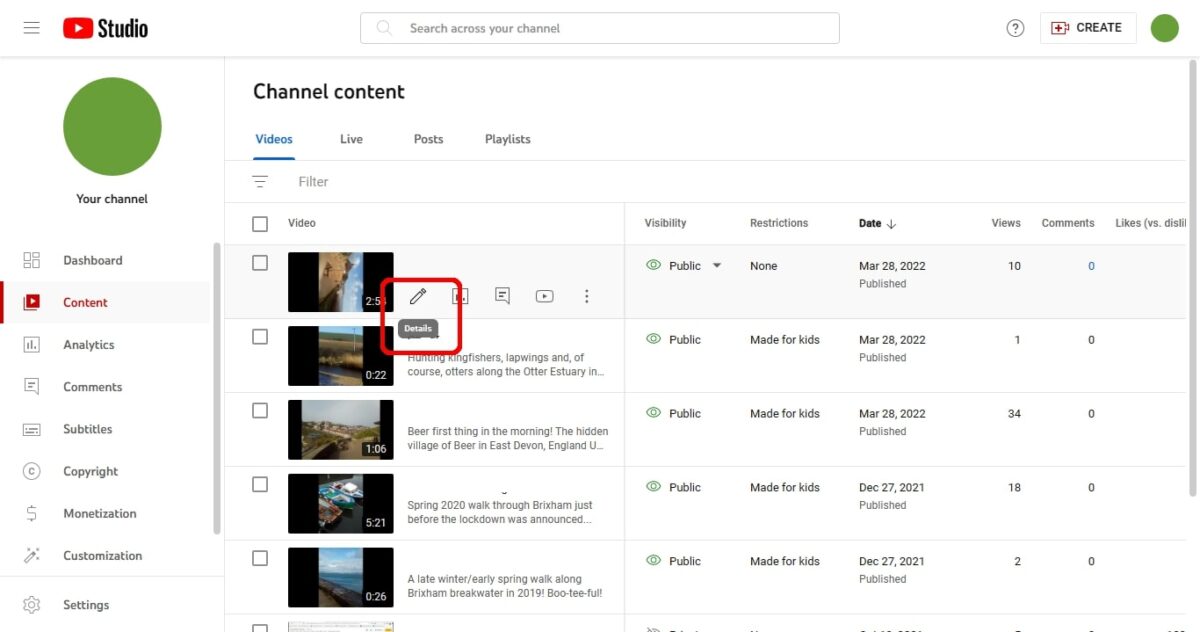Click eye icon on the kingfishers video row
The image size is (1200, 632).
[x=654, y=339]
